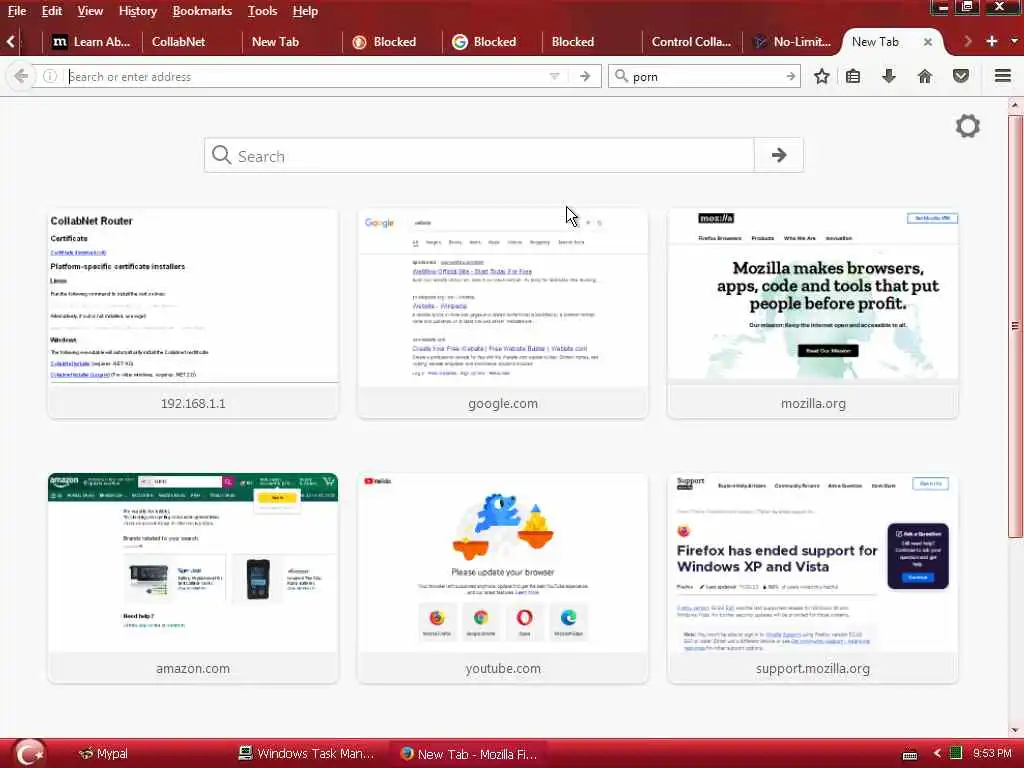Open the list all tabs dropdown
The width and height of the screenshot is (1024, 768).
pos(1014,41)
